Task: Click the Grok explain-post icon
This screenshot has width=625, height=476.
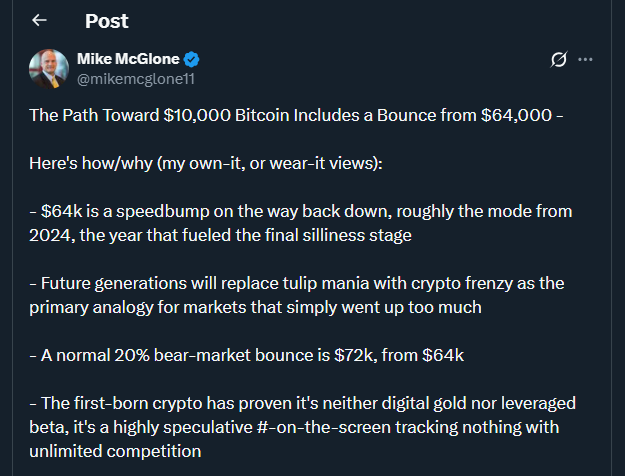Action: click(560, 59)
